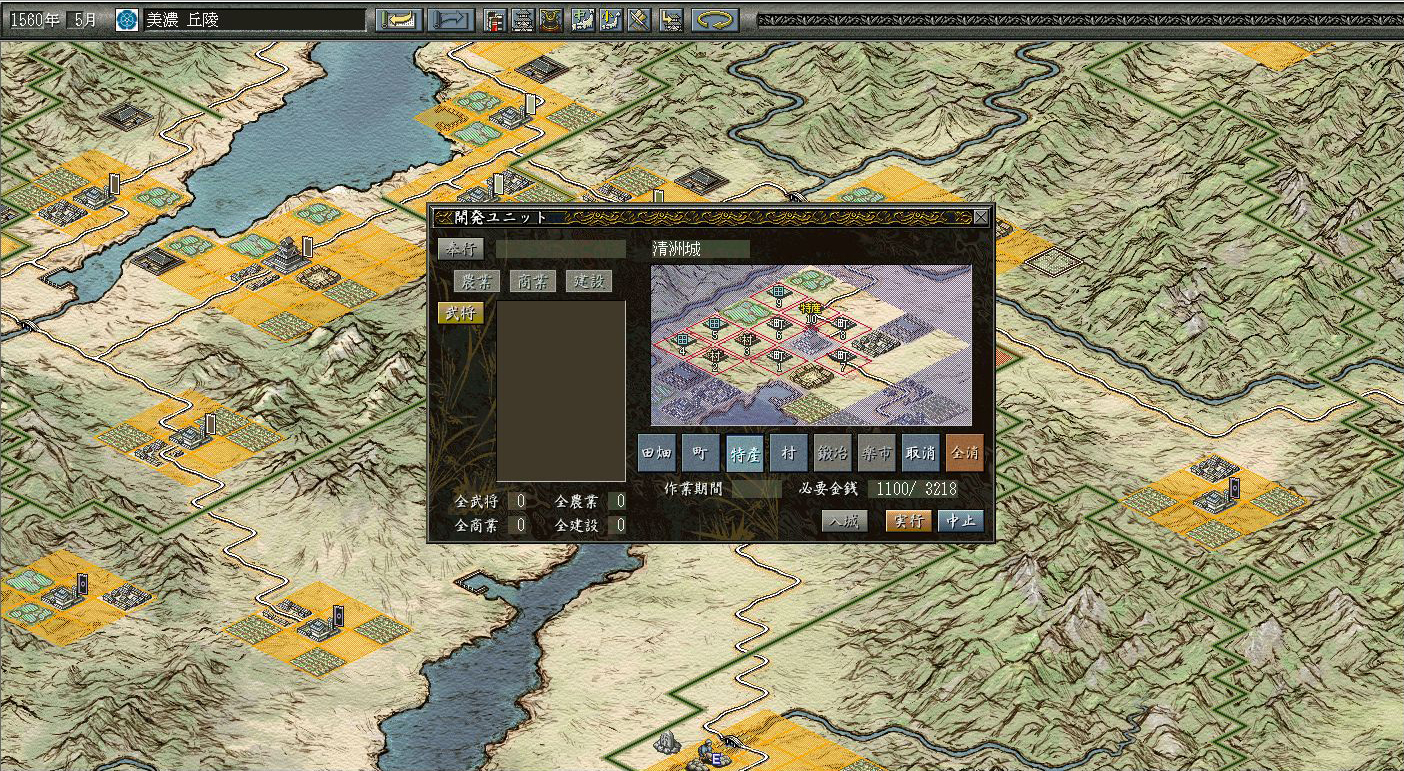The image size is (1404, 771).
Task: Click the yellow 武将 button
Action: click(x=461, y=313)
